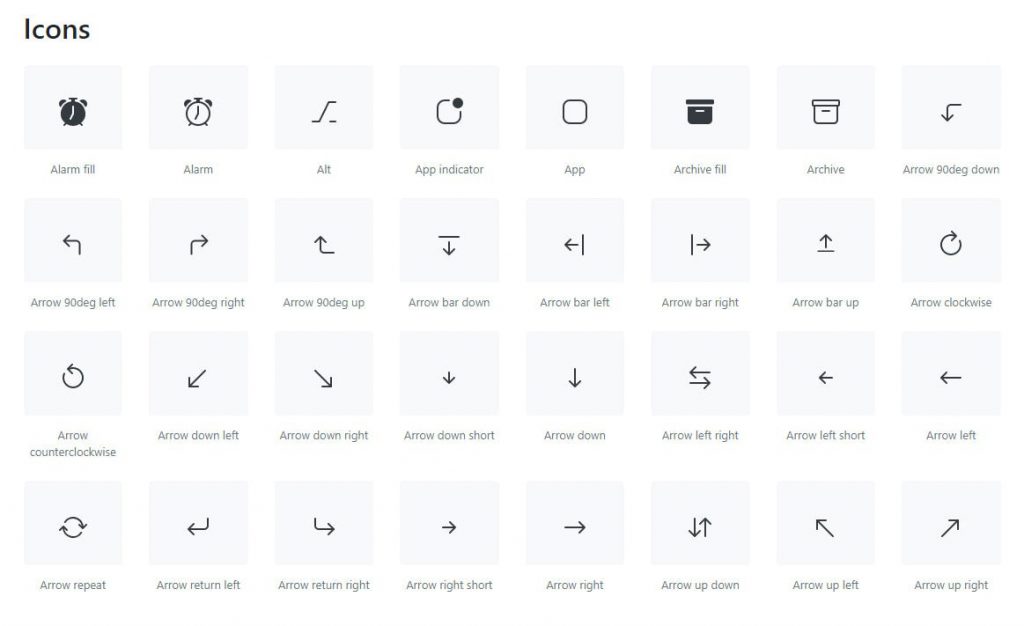This screenshot has width=1024, height=626.
Task: Select the Arrow bar down icon
Action: coord(449,245)
